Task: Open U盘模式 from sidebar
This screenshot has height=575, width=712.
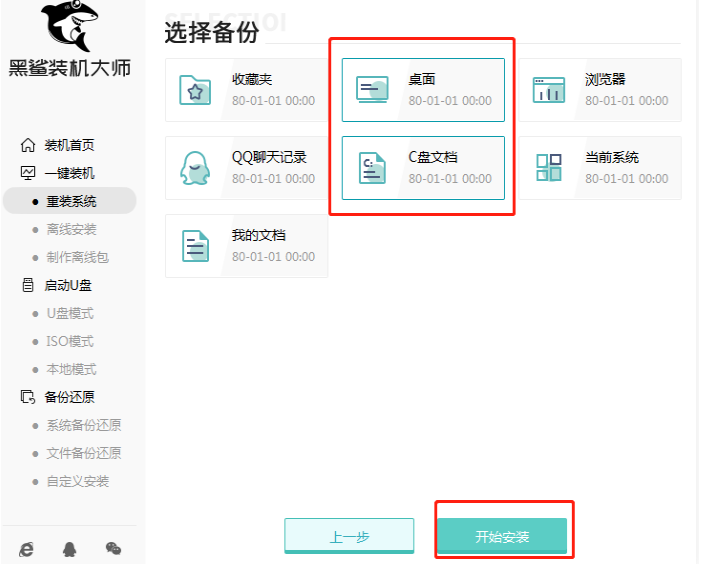Action: (69, 313)
